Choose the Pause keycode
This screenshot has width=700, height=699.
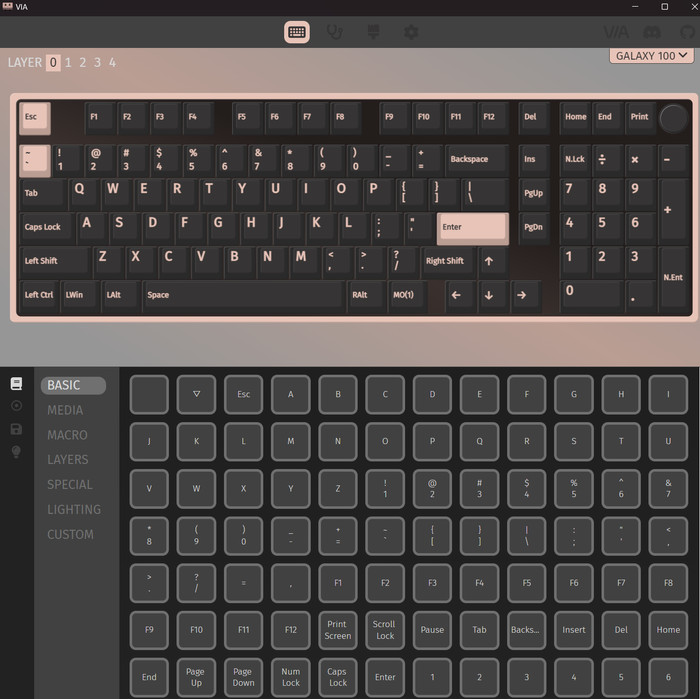(x=432, y=630)
